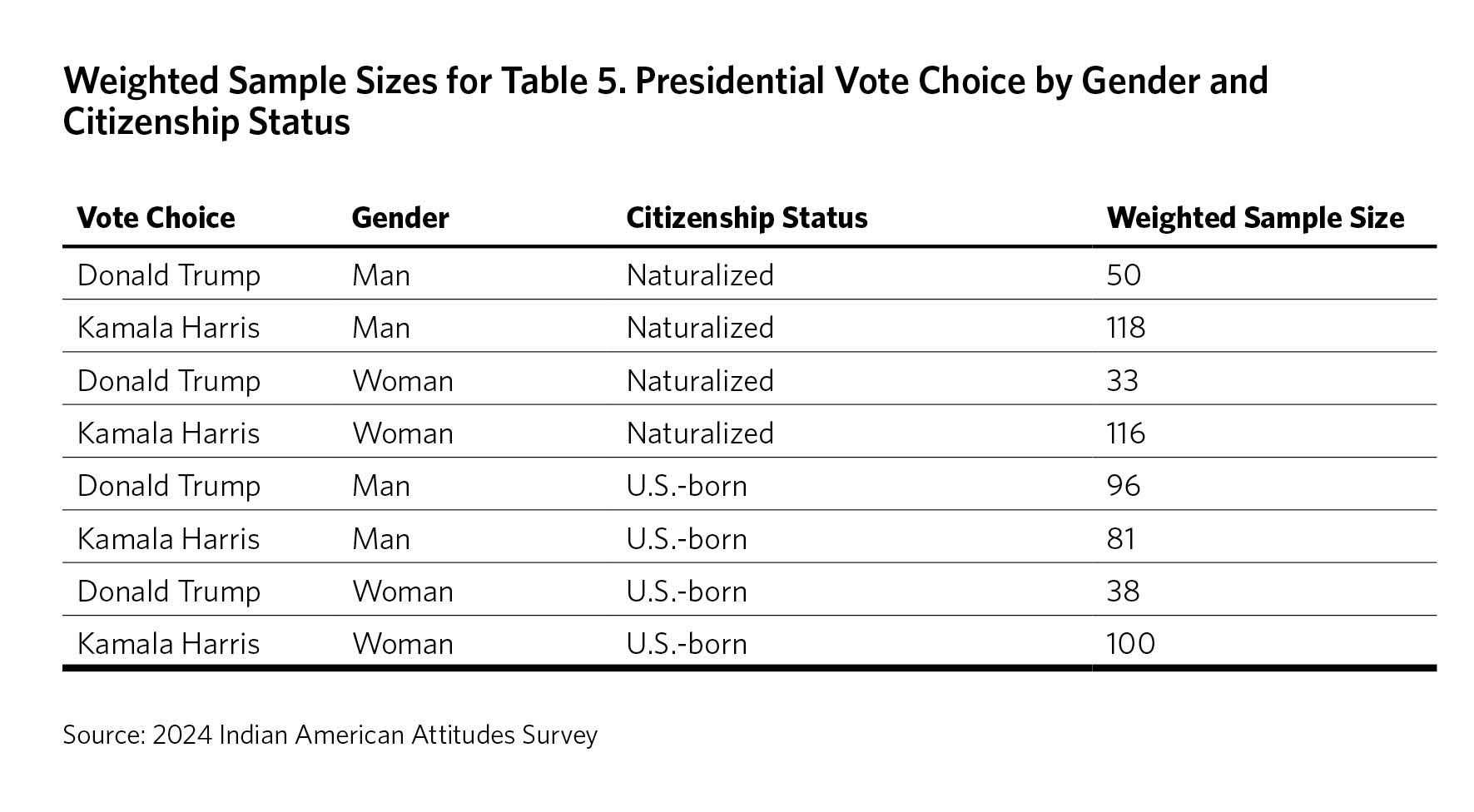The image size is (1474, 812).
Task: Click the sample size value 38
Action: pyautogui.click(x=1123, y=592)
